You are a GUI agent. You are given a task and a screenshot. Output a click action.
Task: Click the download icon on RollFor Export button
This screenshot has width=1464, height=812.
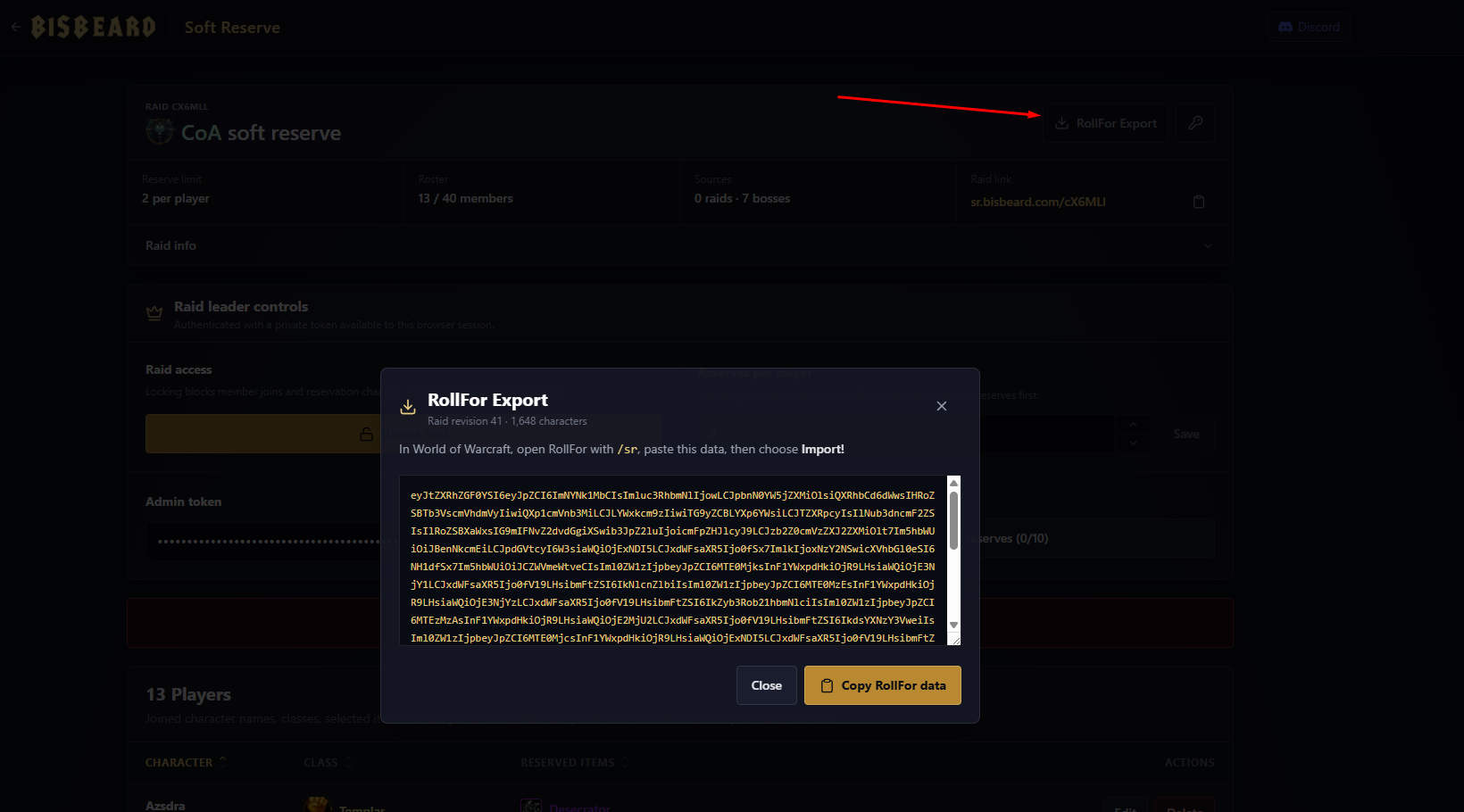[1061, 123]
